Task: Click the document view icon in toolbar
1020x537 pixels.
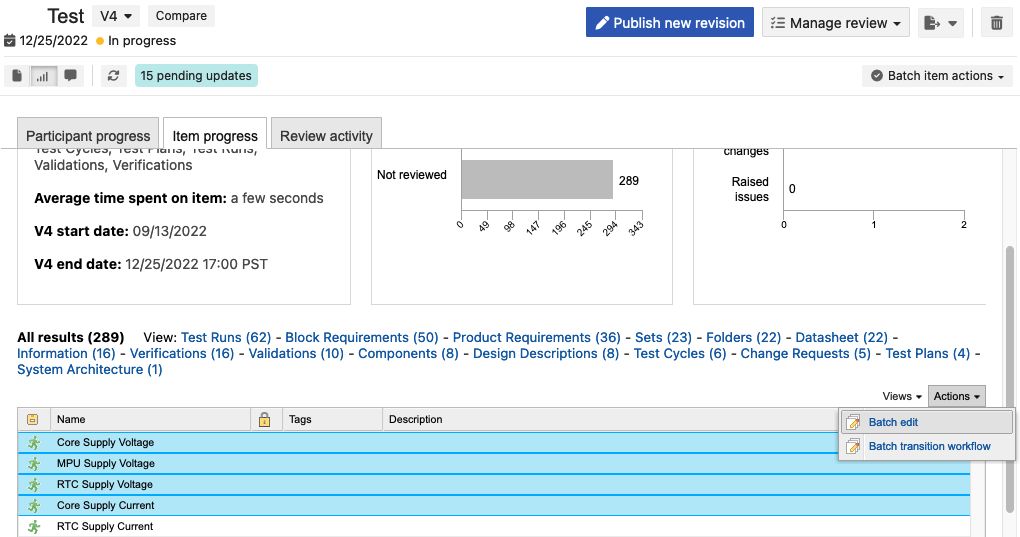Action: pos(17,76)
